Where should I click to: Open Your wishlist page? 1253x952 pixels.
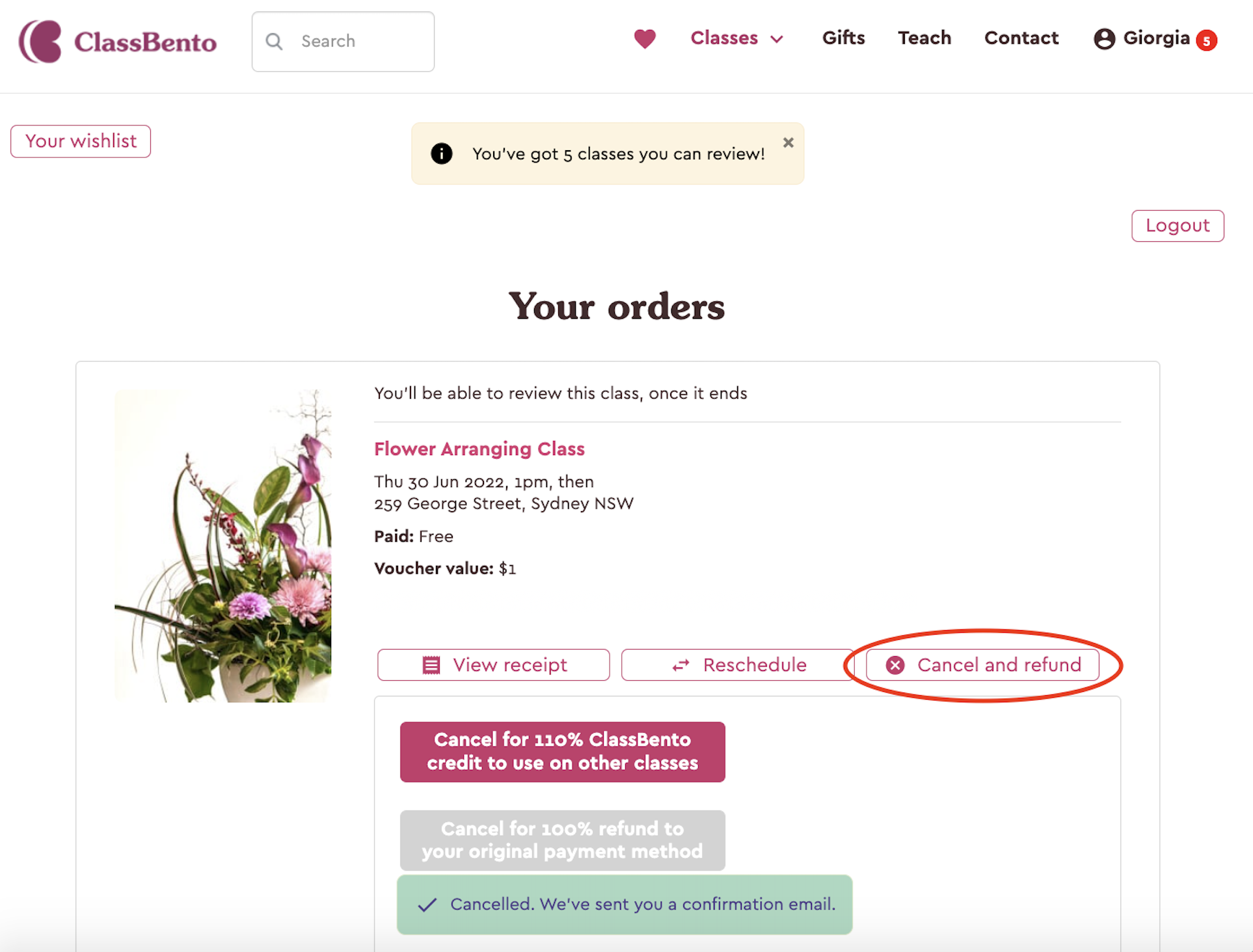point(80,141)
